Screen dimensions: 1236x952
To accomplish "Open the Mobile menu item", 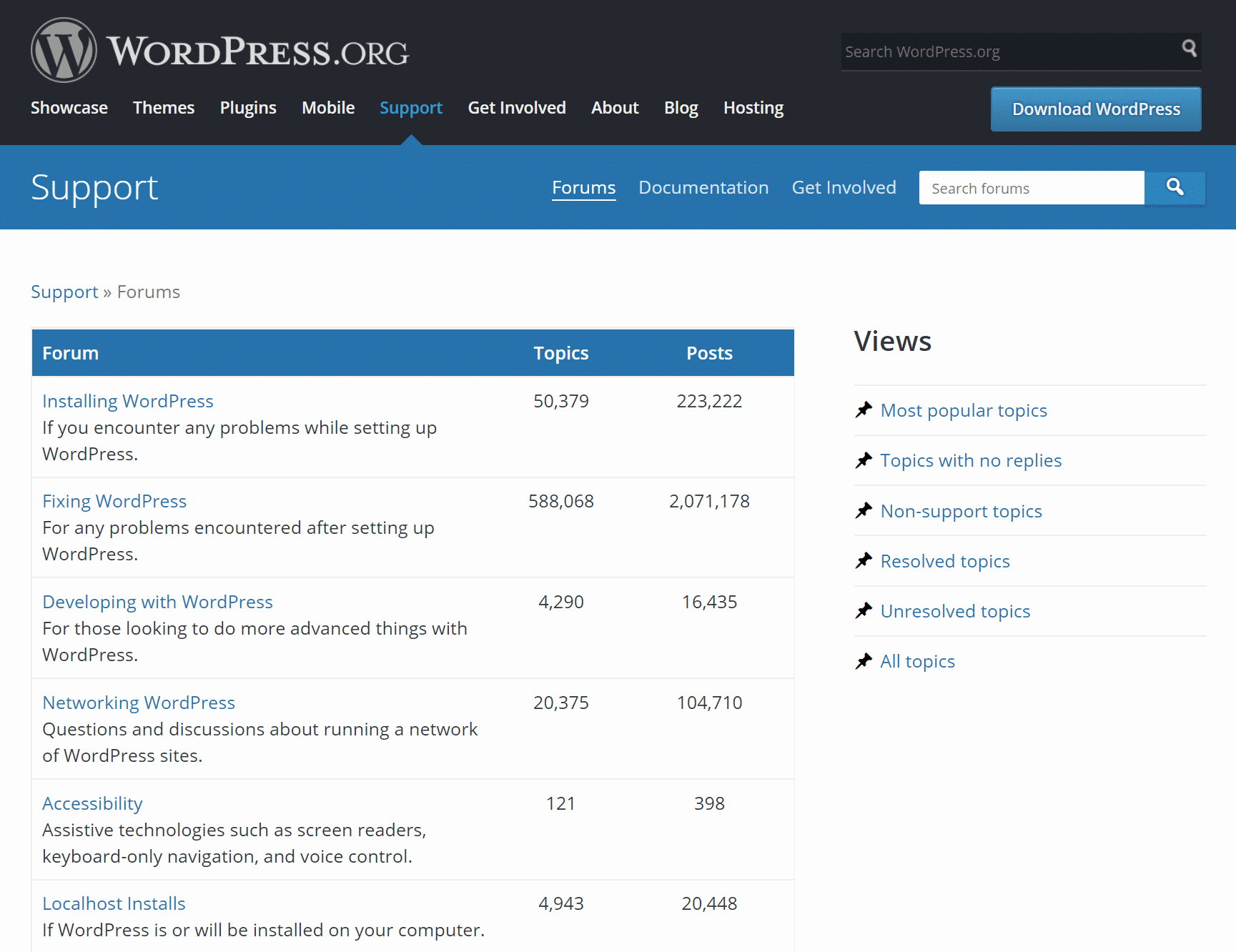I will pos(328,108).
